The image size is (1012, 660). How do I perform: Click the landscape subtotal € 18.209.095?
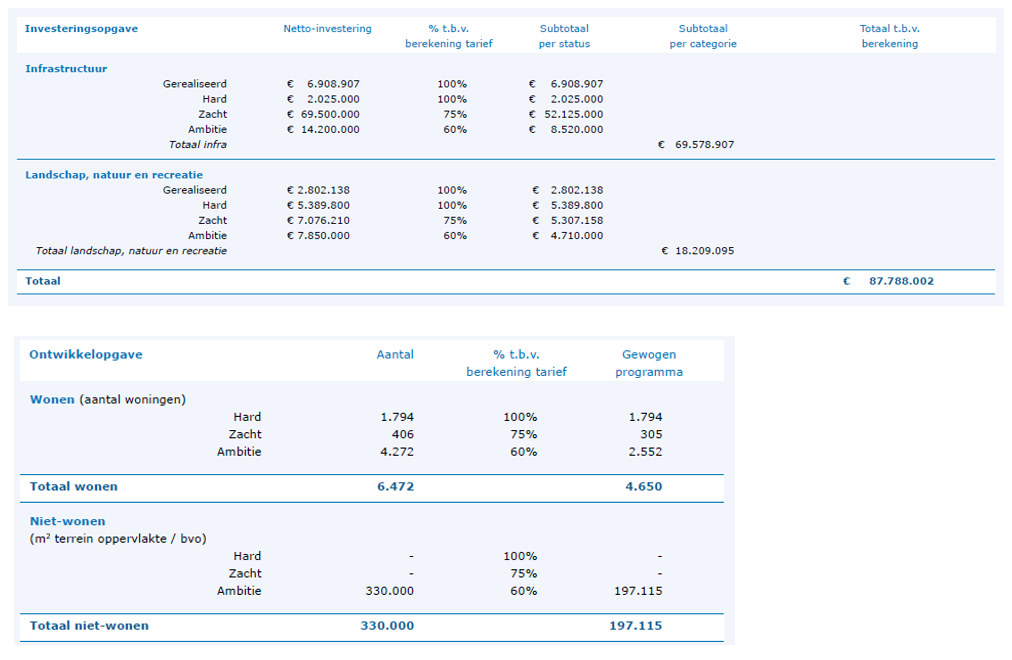pyautogui.click(x=697, y=251)
